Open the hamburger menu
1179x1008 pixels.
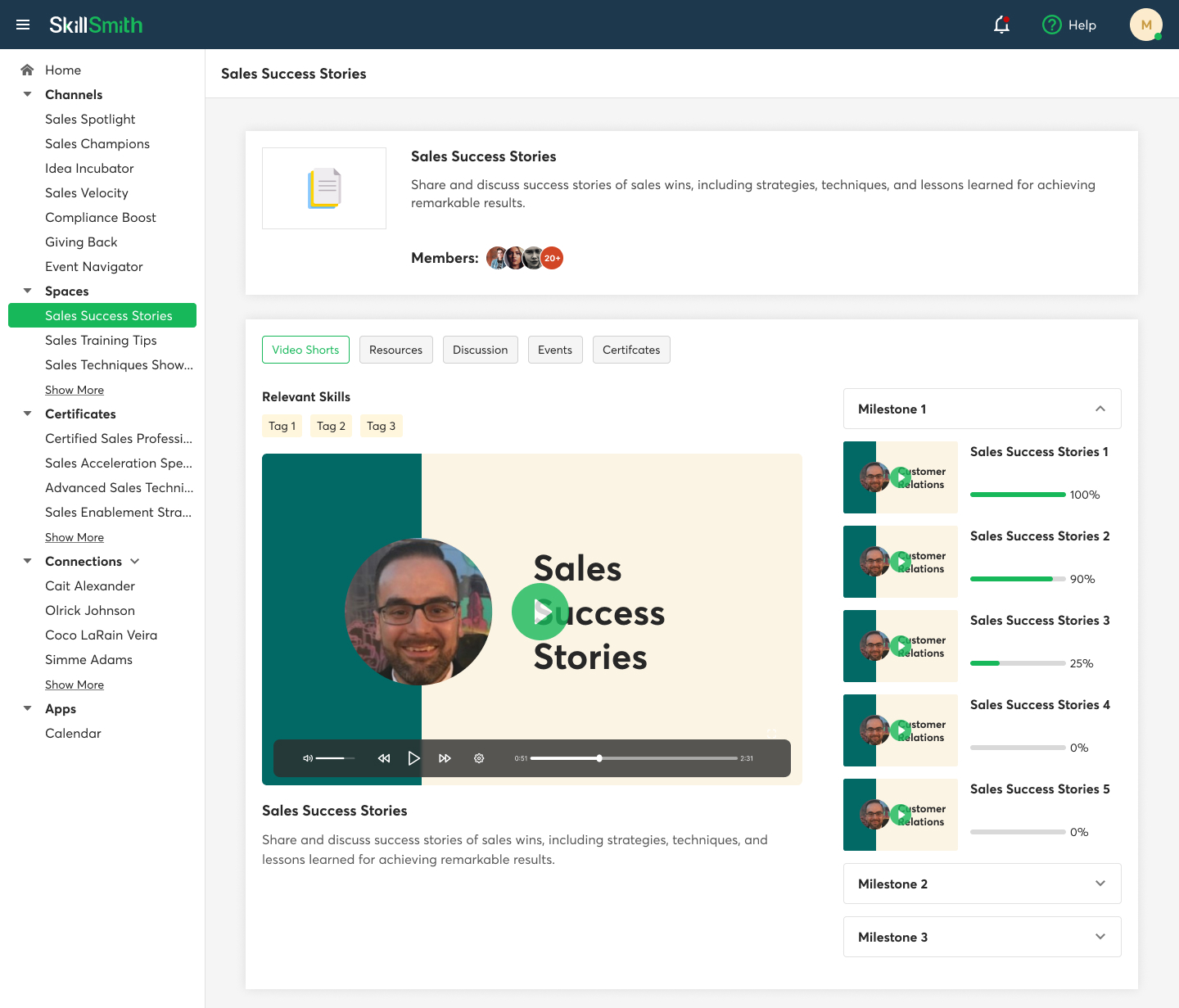tap(23, 25)
